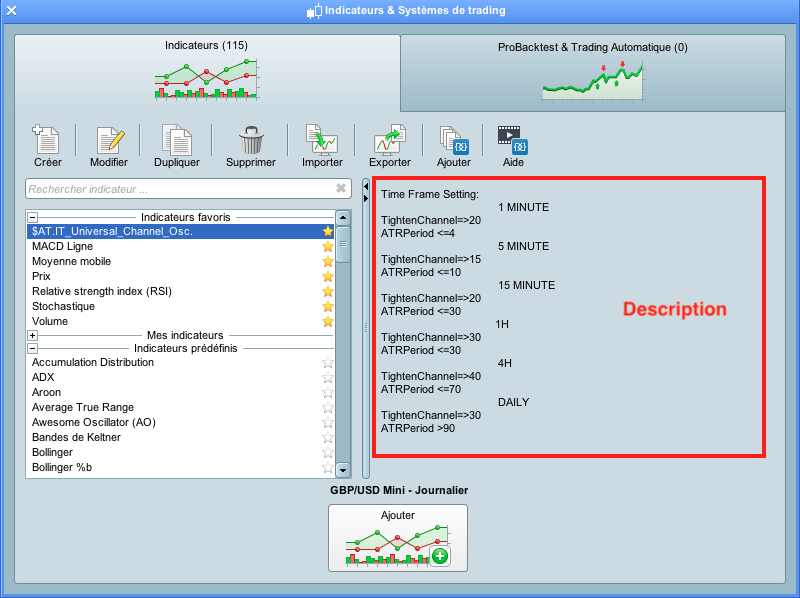
Task: Click the left collapse arrow of description panel
Action: (x=366, y=187)
